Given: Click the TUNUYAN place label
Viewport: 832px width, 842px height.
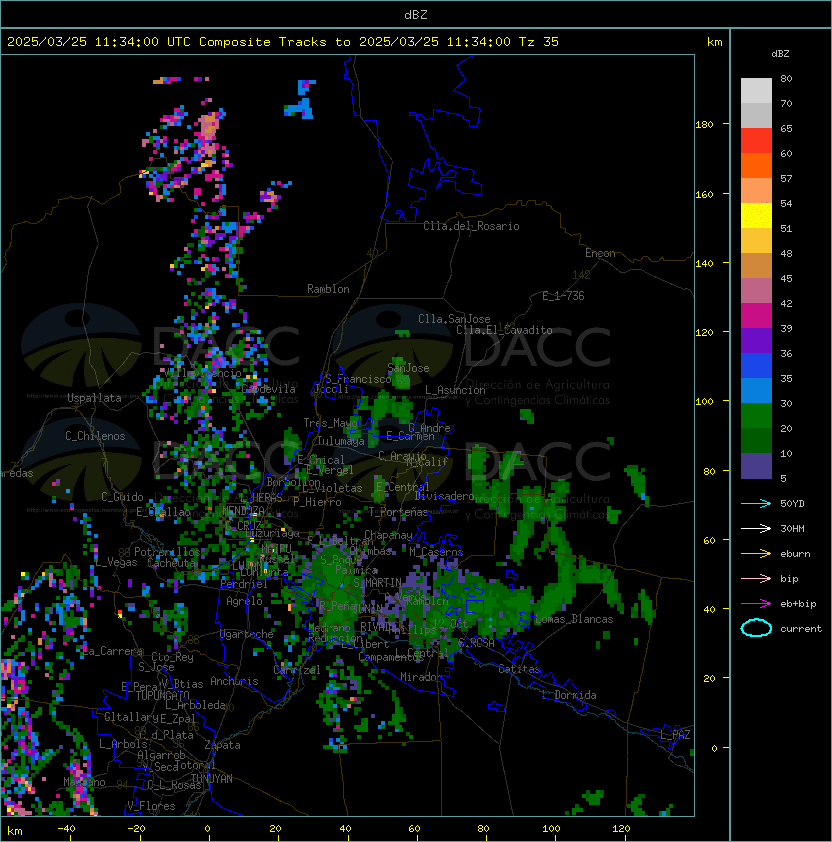Looking at the screenshot, I should [212, 779].
